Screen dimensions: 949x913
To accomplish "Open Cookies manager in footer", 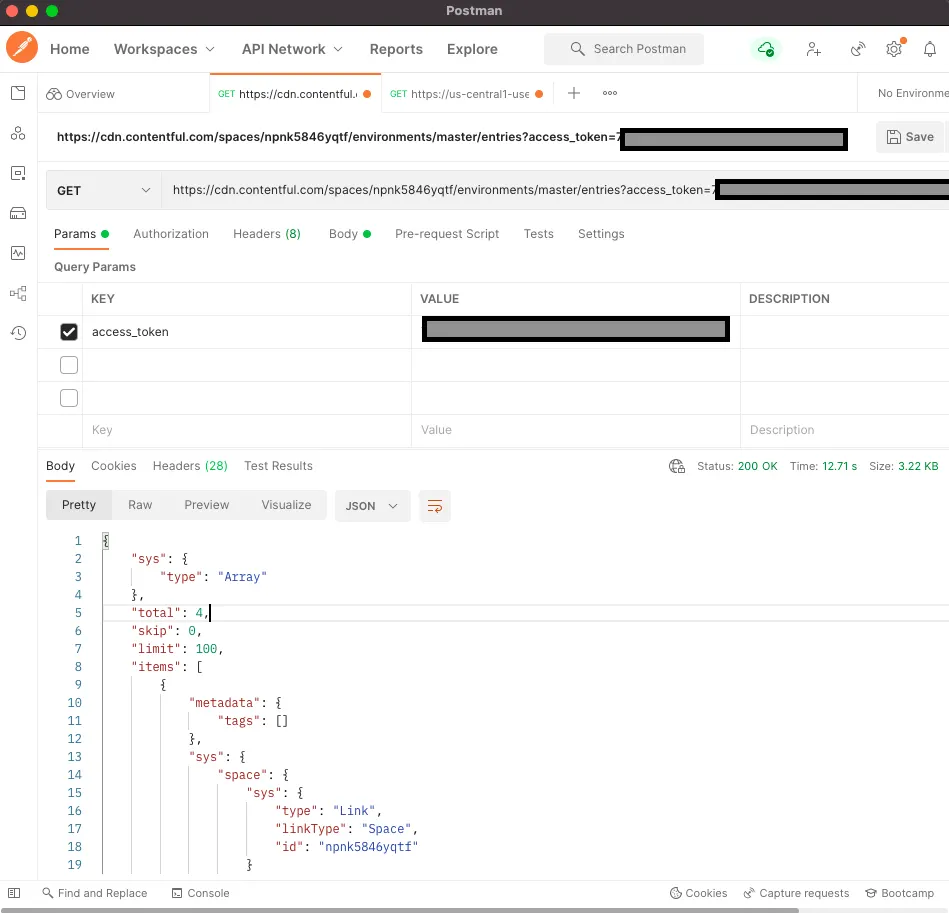I will pos(698,893).
